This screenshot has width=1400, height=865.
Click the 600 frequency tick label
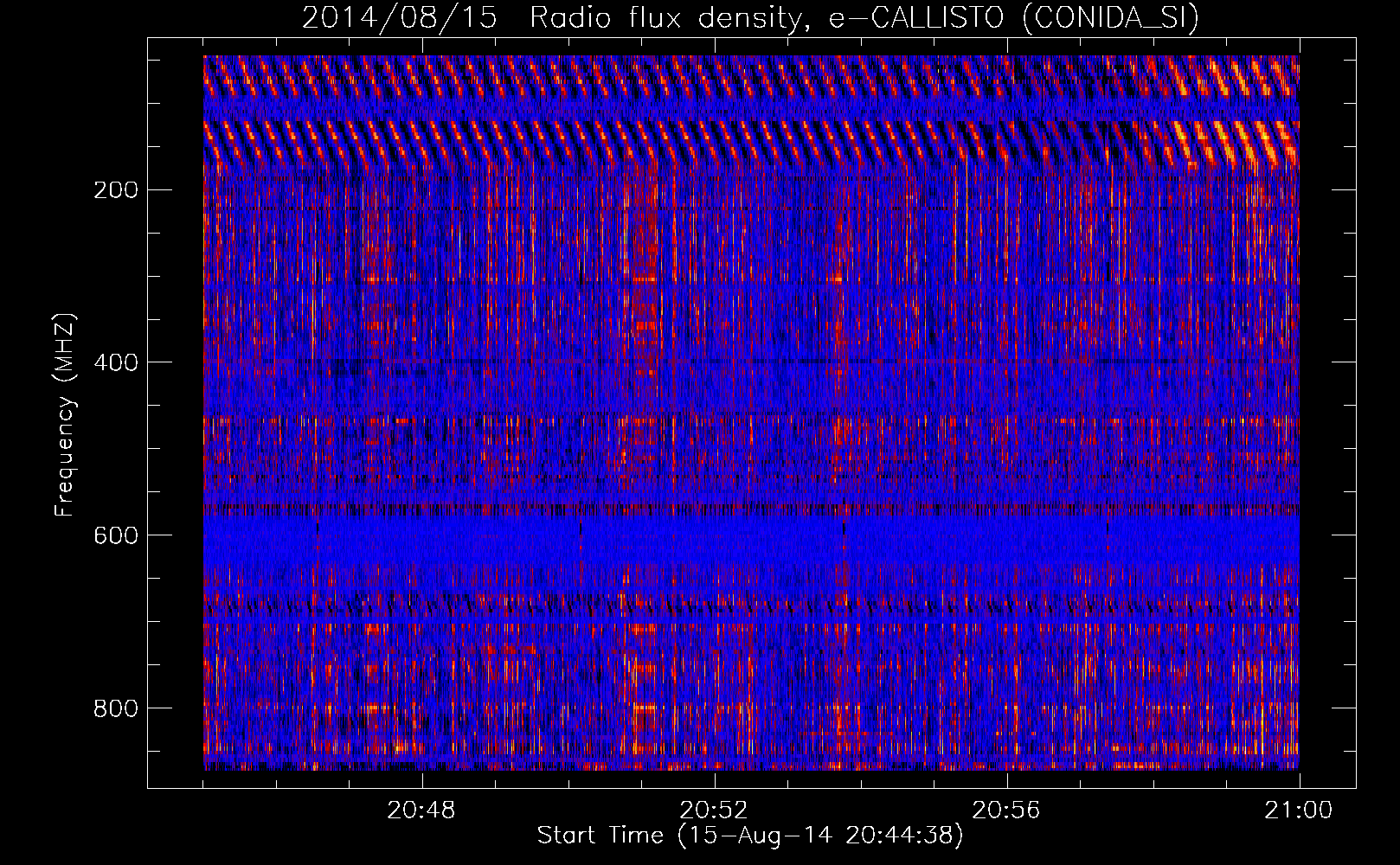point(115,535)
